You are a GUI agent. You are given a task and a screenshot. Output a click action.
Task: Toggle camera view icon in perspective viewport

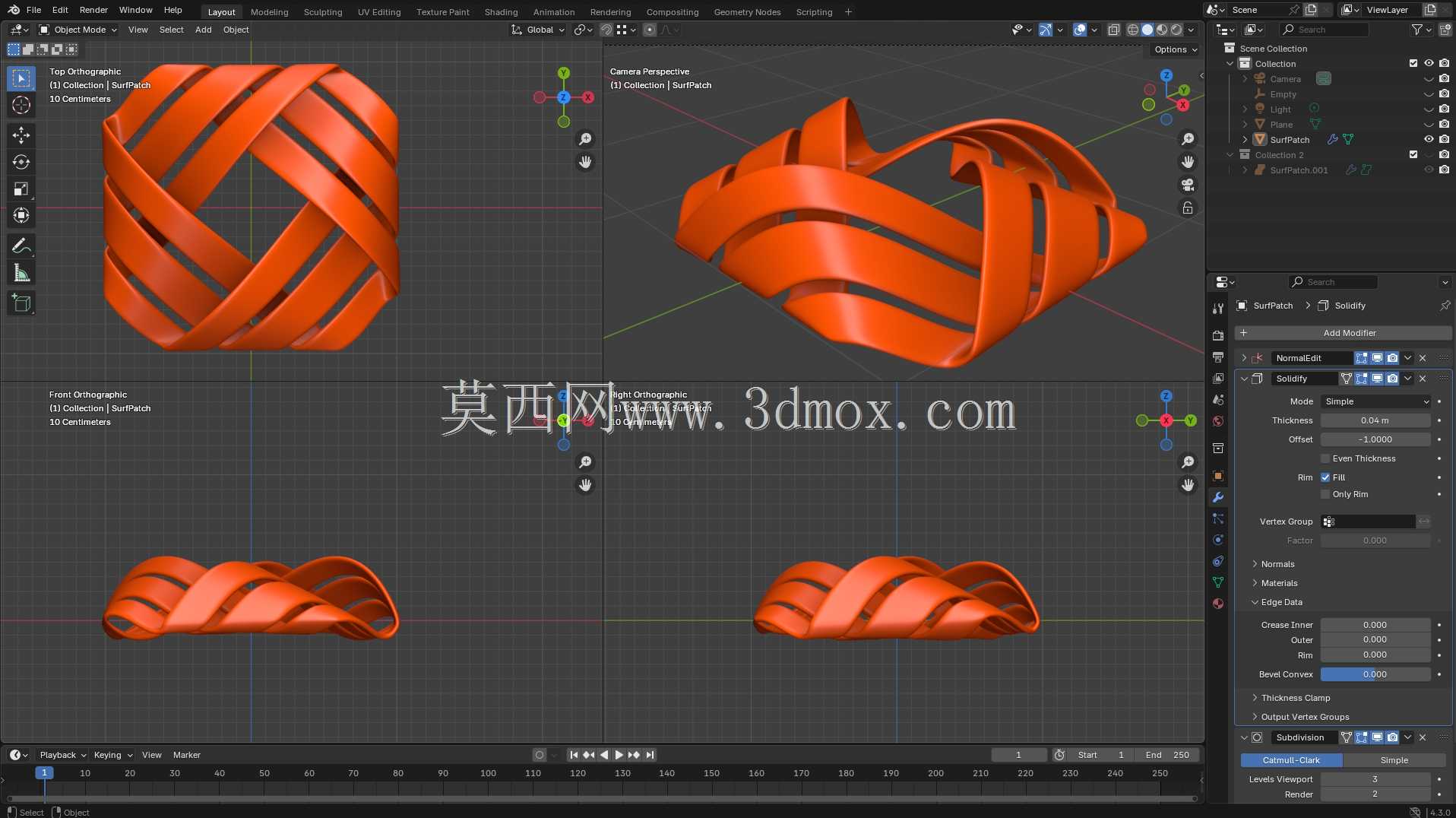click(x=1188, y=185)
